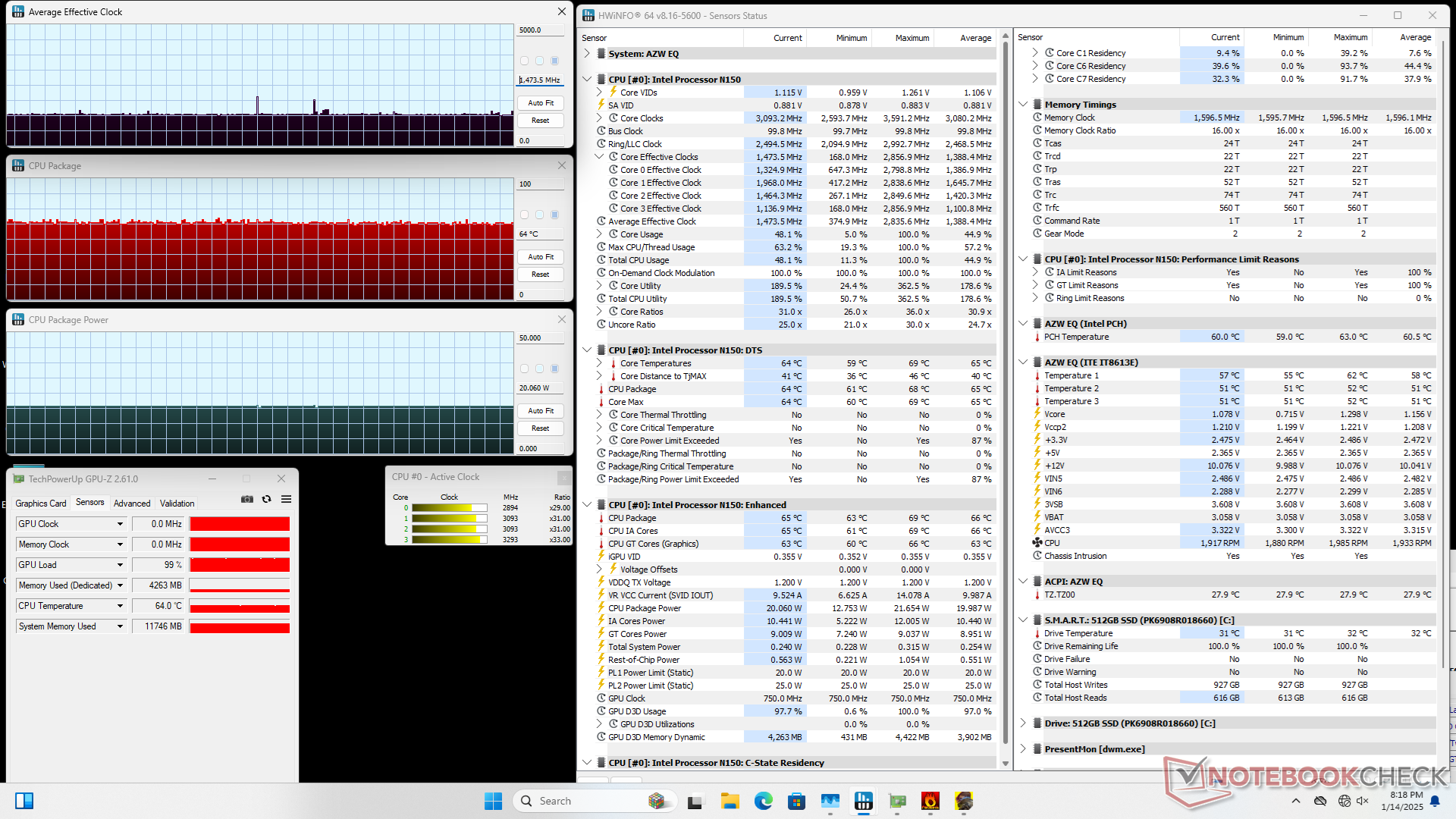The width and height of the screenshot is (1456, 819).
Task: Open Microsoft Edge from the taskbar
Action: 763,801
